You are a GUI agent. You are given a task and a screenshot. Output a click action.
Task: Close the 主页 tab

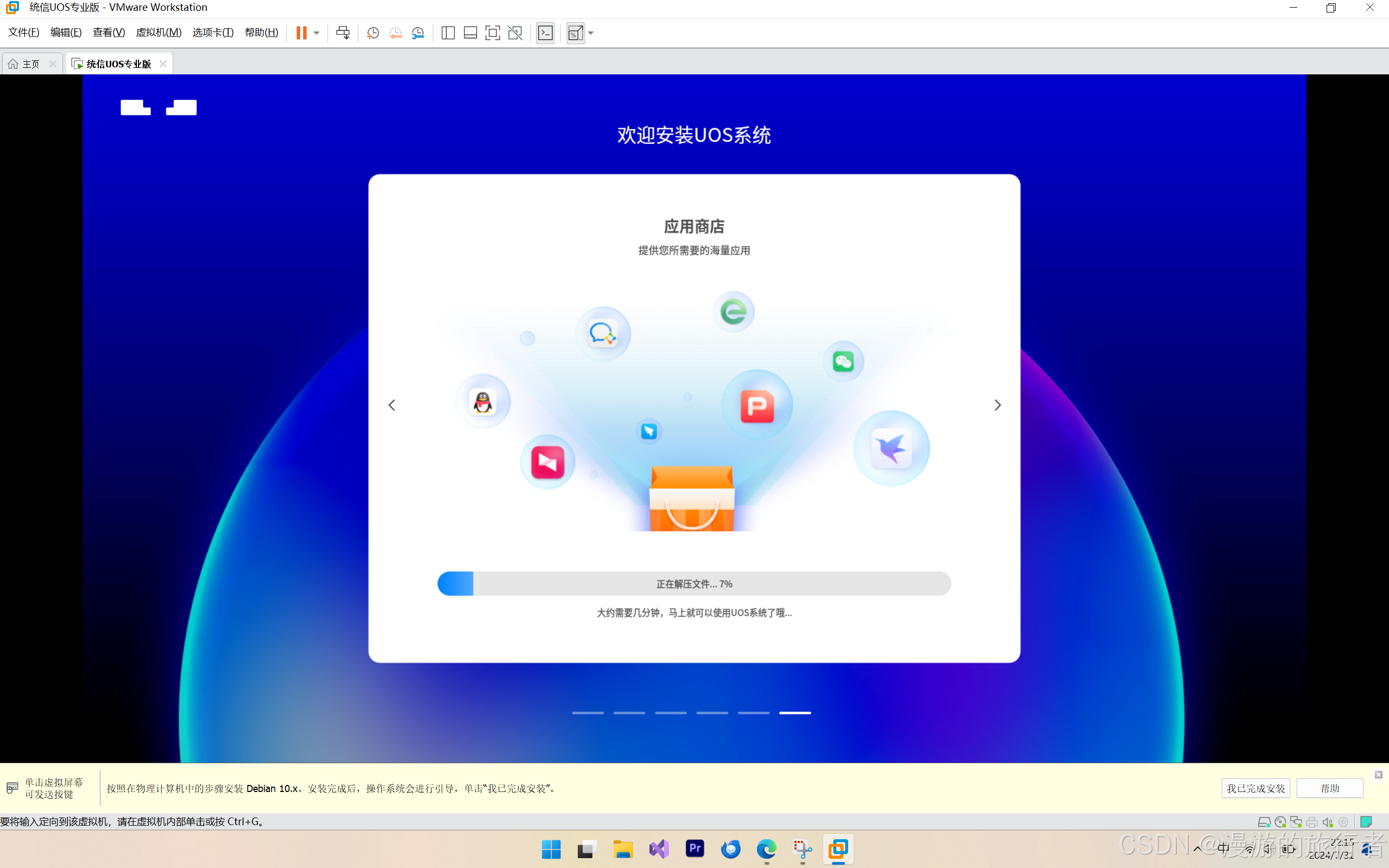coord(53,64)
